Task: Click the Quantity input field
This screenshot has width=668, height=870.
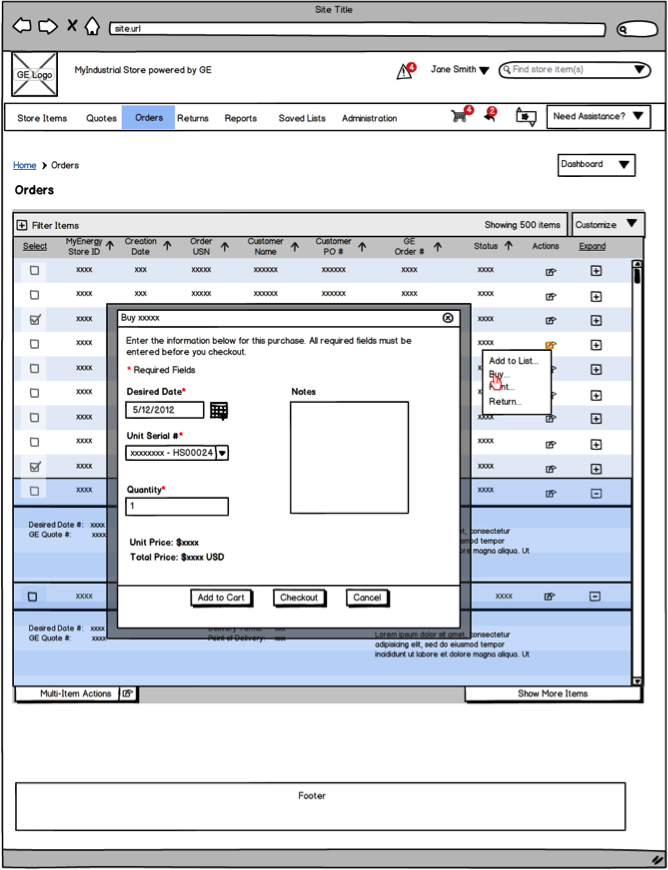Action: pyautogui.click(x=177, y=507)
